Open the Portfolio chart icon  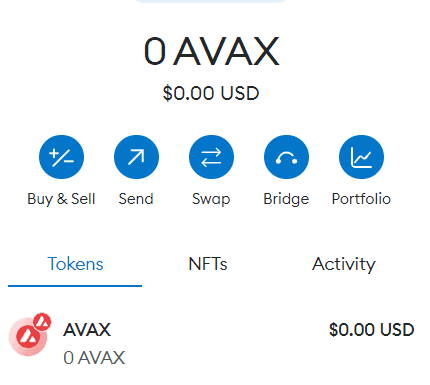361,157
